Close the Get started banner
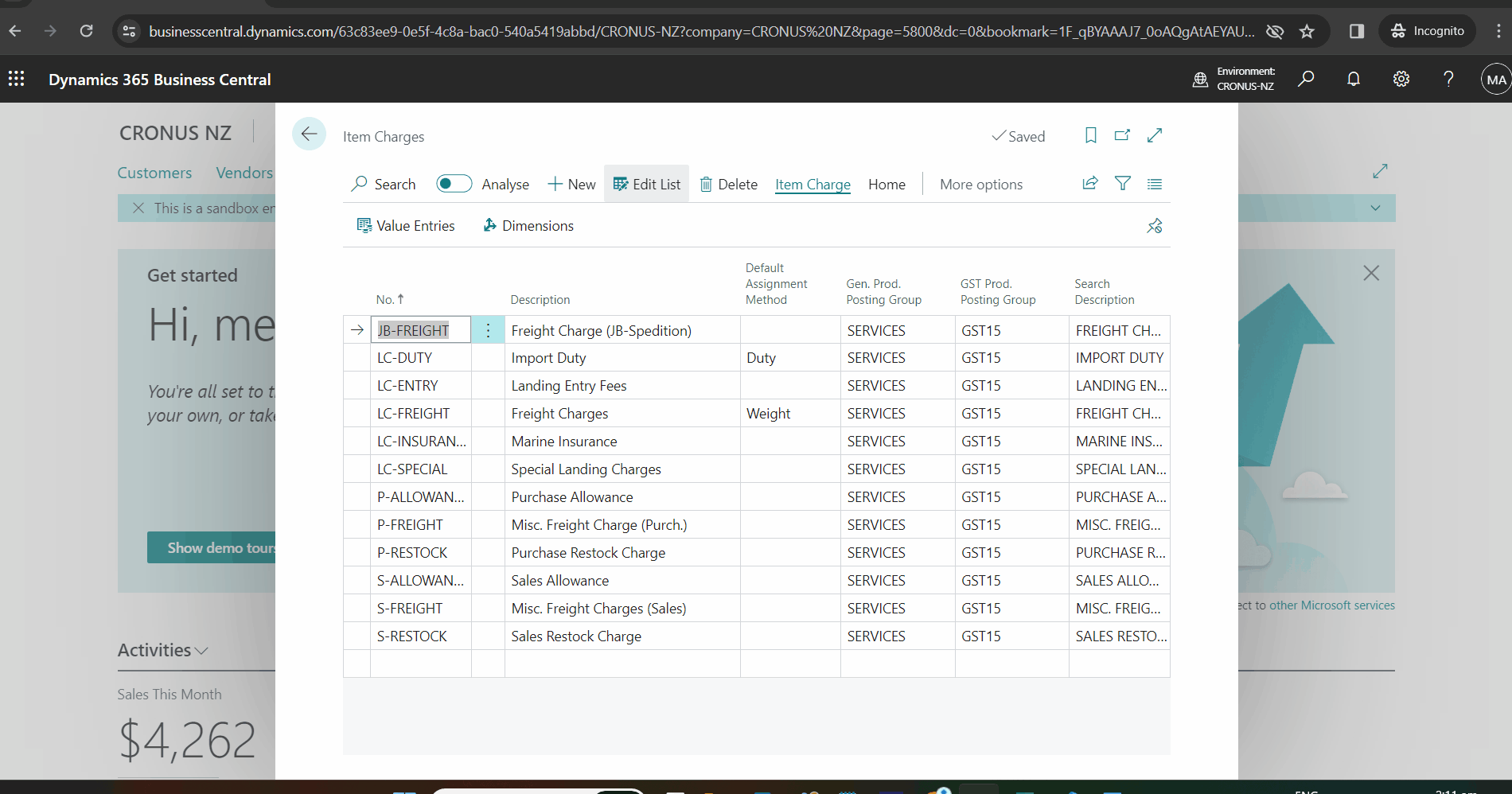 [1371, 273]
